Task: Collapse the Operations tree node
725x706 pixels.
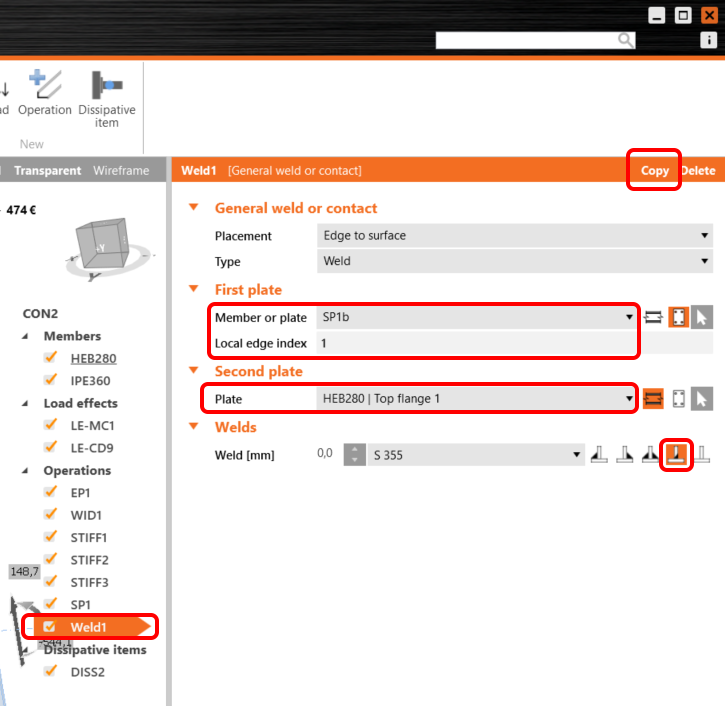Action: pos(25,471)
